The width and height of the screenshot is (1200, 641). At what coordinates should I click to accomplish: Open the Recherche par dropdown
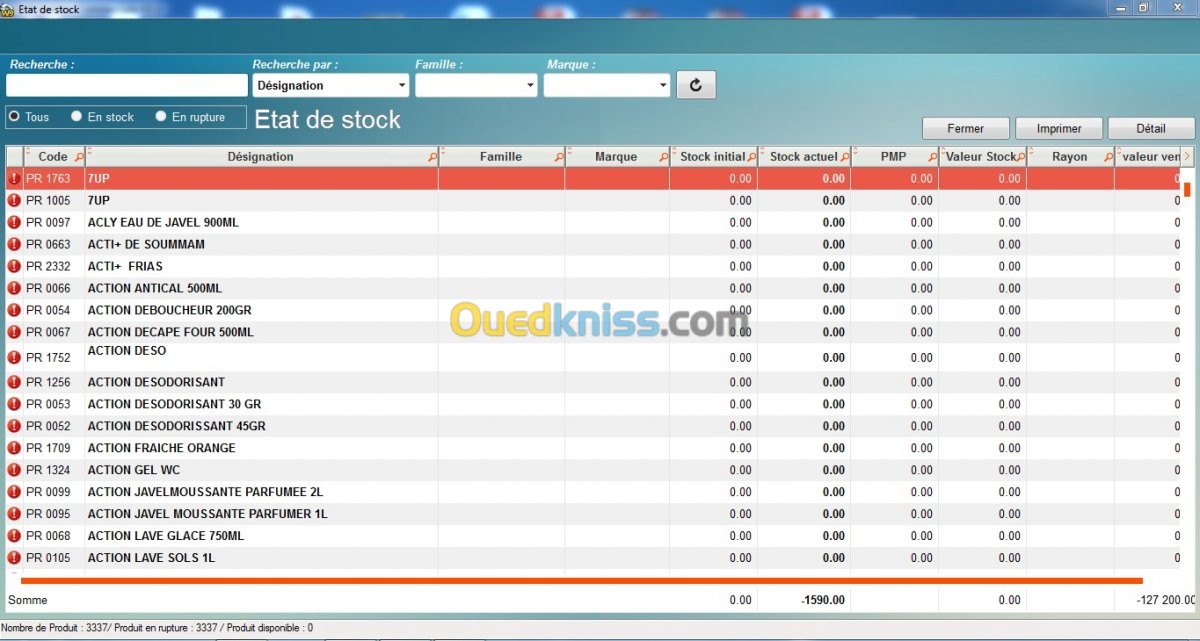tap(329, 86)
